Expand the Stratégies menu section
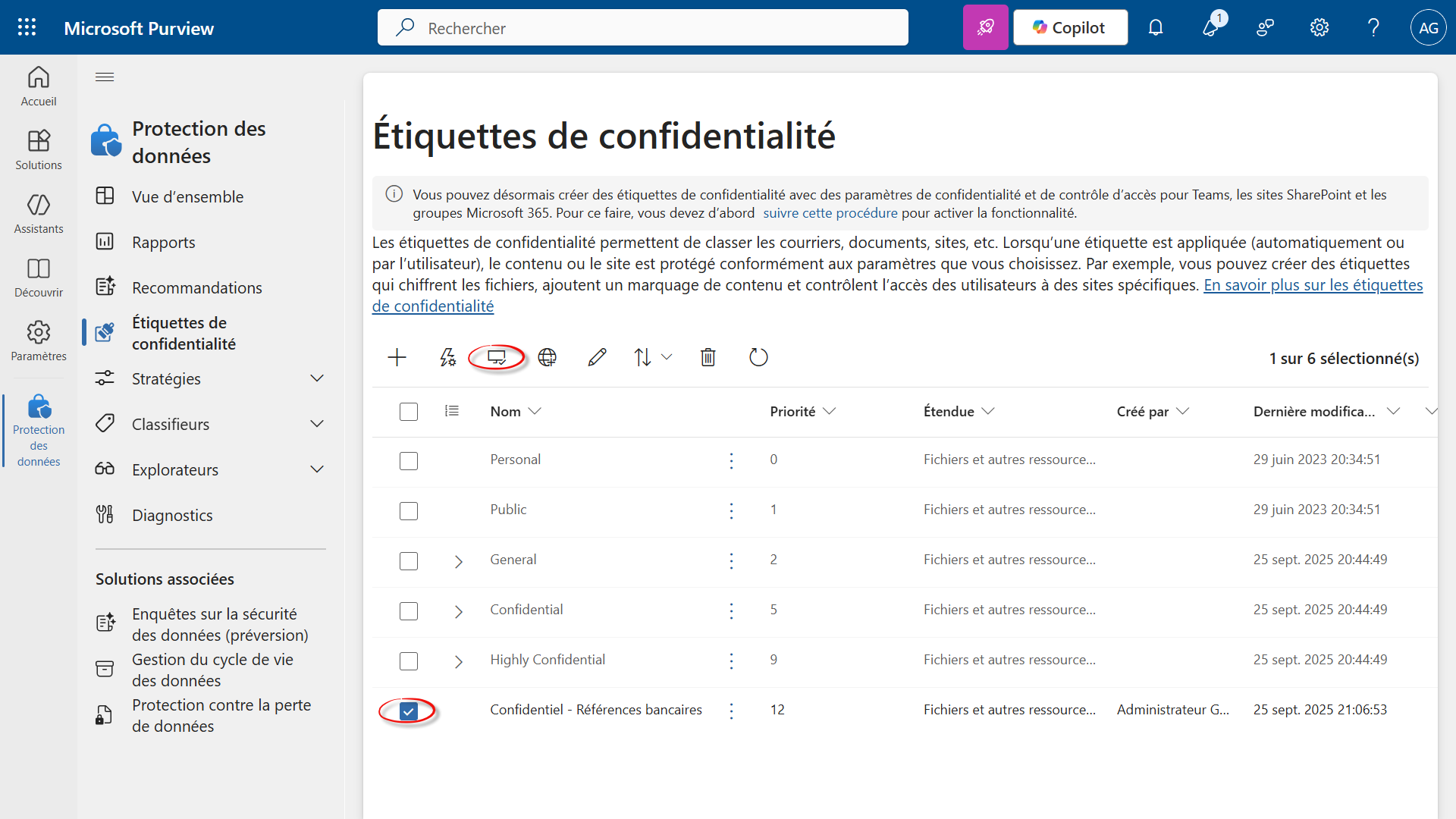Screen dimensions: 1456x819 (317, 378)
